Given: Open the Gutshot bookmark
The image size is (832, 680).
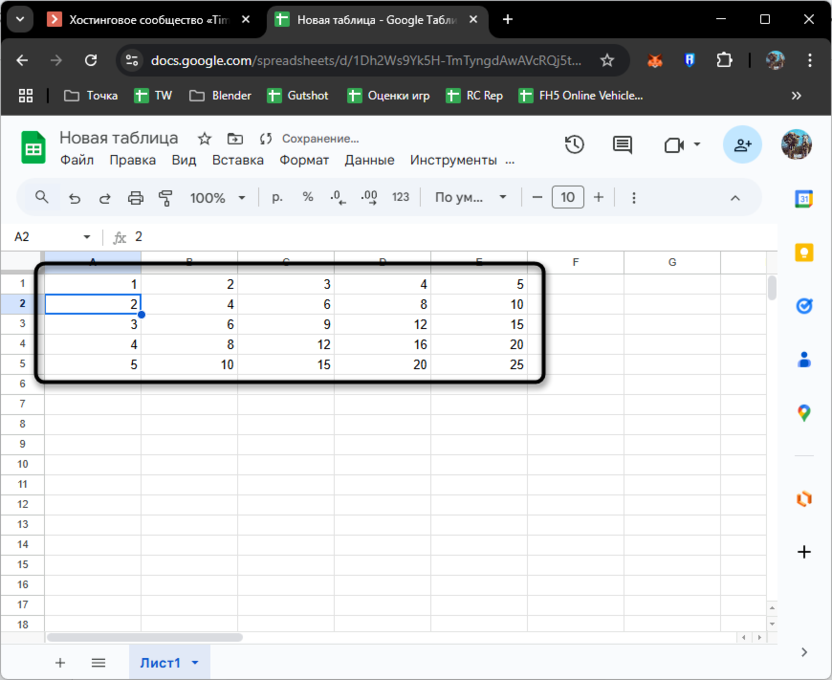Looking at the screenshot, I should (x=298, y=96).
